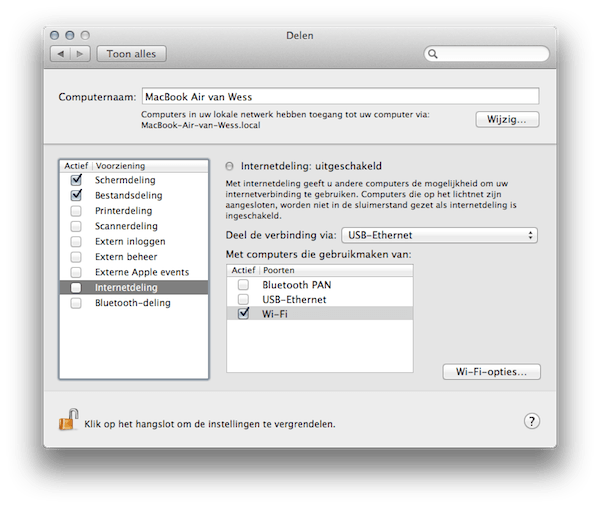Click the back navigation arrow
This screenshot has height=508, width=600.
pos(60,54)
